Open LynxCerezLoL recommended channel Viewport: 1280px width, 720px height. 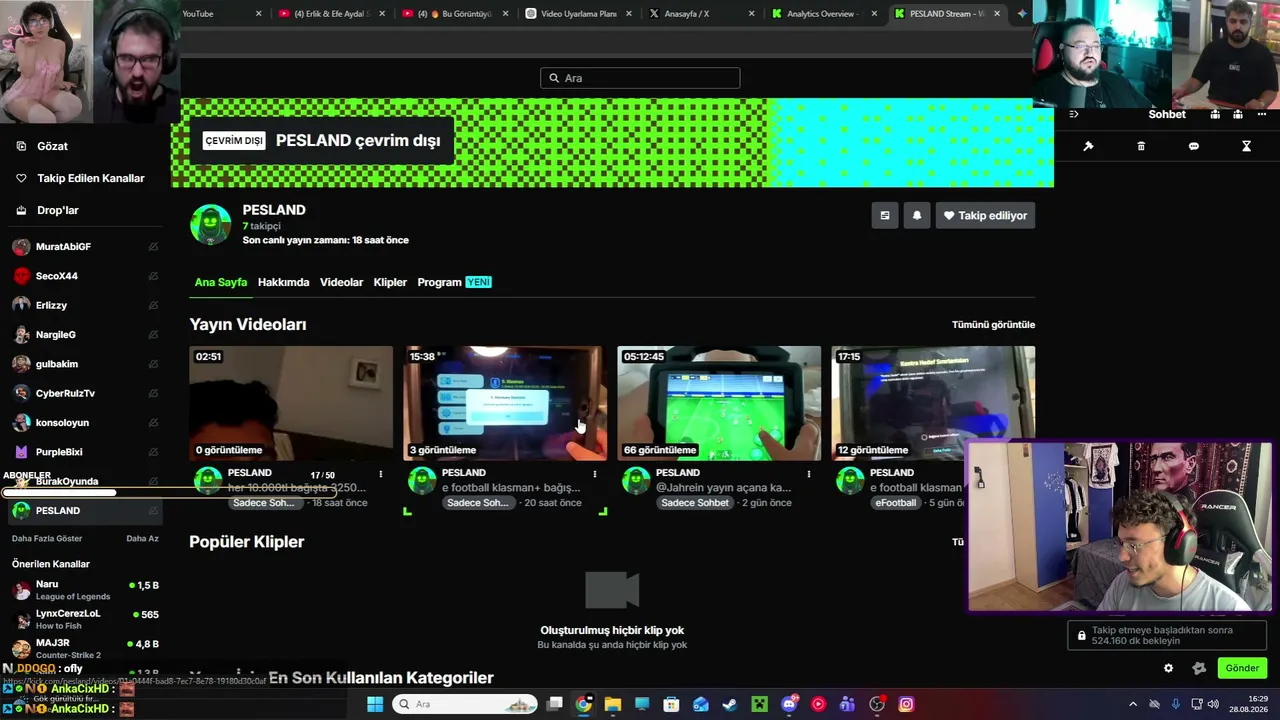coord(85,620)
